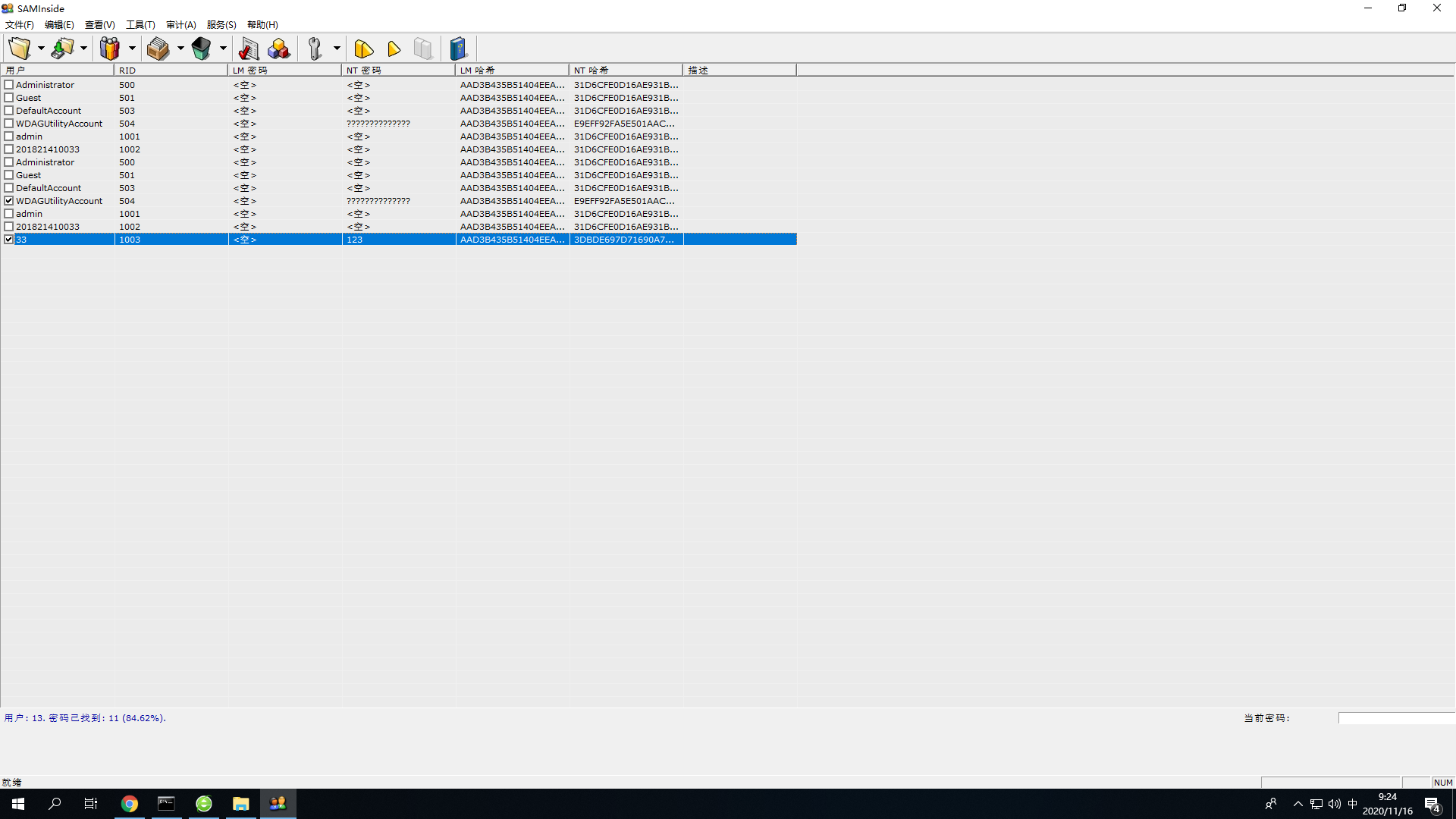Screen dimensions: 1456x819
Task: Uncheck the checkbox for user 33
Action: 9,240
